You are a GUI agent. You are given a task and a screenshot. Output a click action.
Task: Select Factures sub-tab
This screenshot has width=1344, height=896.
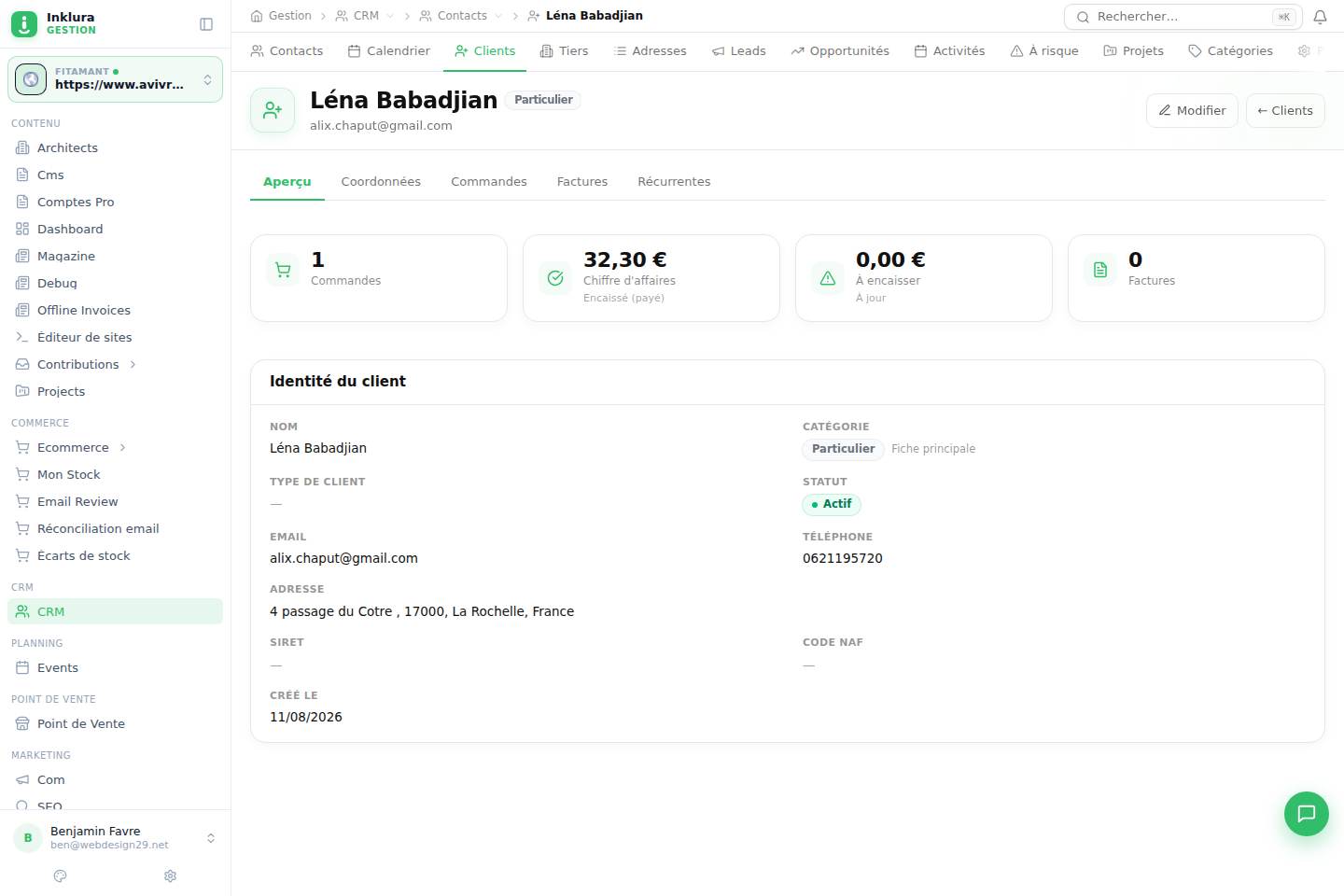(x=582, y=182)
